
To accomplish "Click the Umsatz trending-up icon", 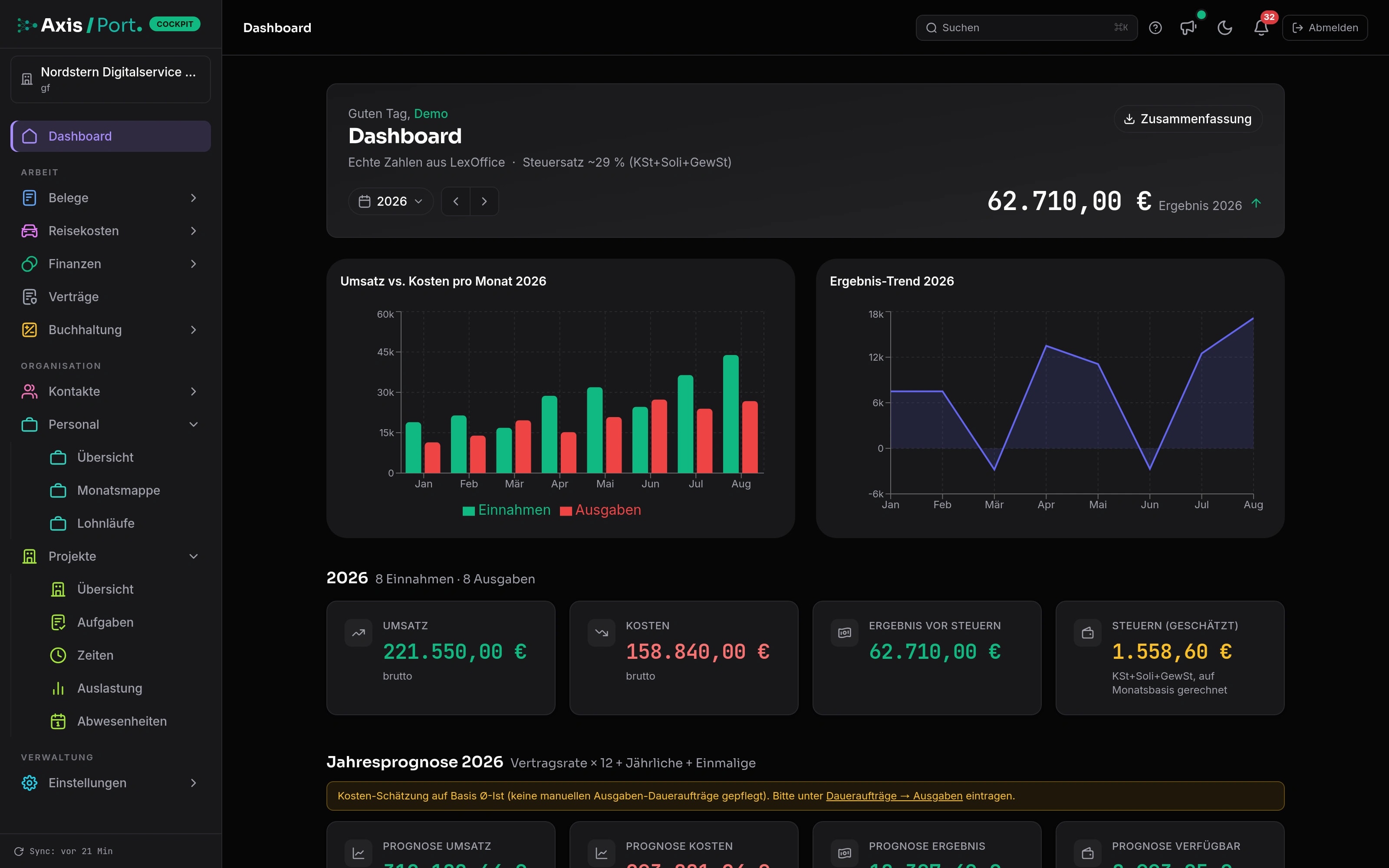I will tap(359, 633).
